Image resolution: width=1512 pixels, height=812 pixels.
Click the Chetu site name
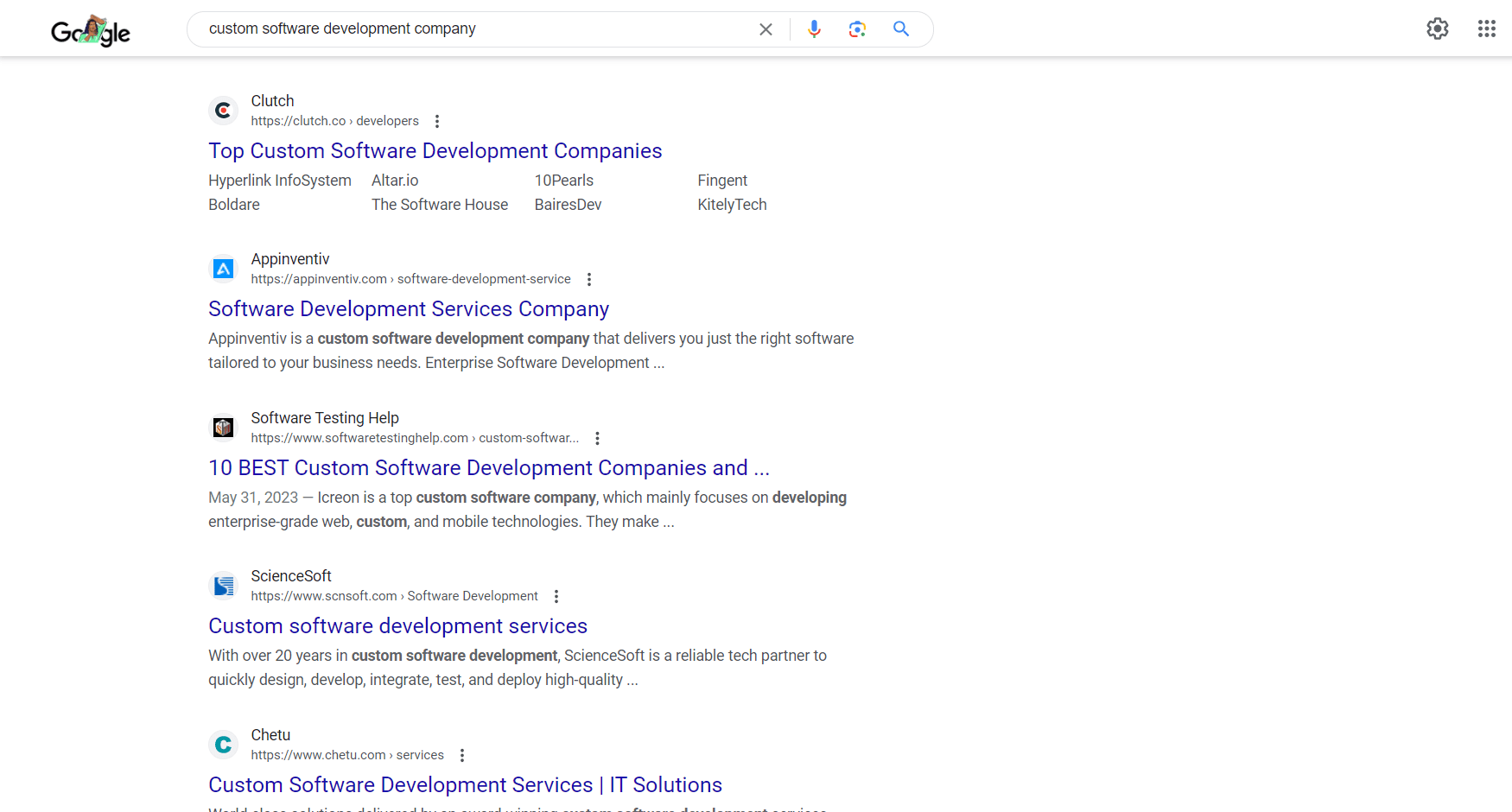click(270, 735)
